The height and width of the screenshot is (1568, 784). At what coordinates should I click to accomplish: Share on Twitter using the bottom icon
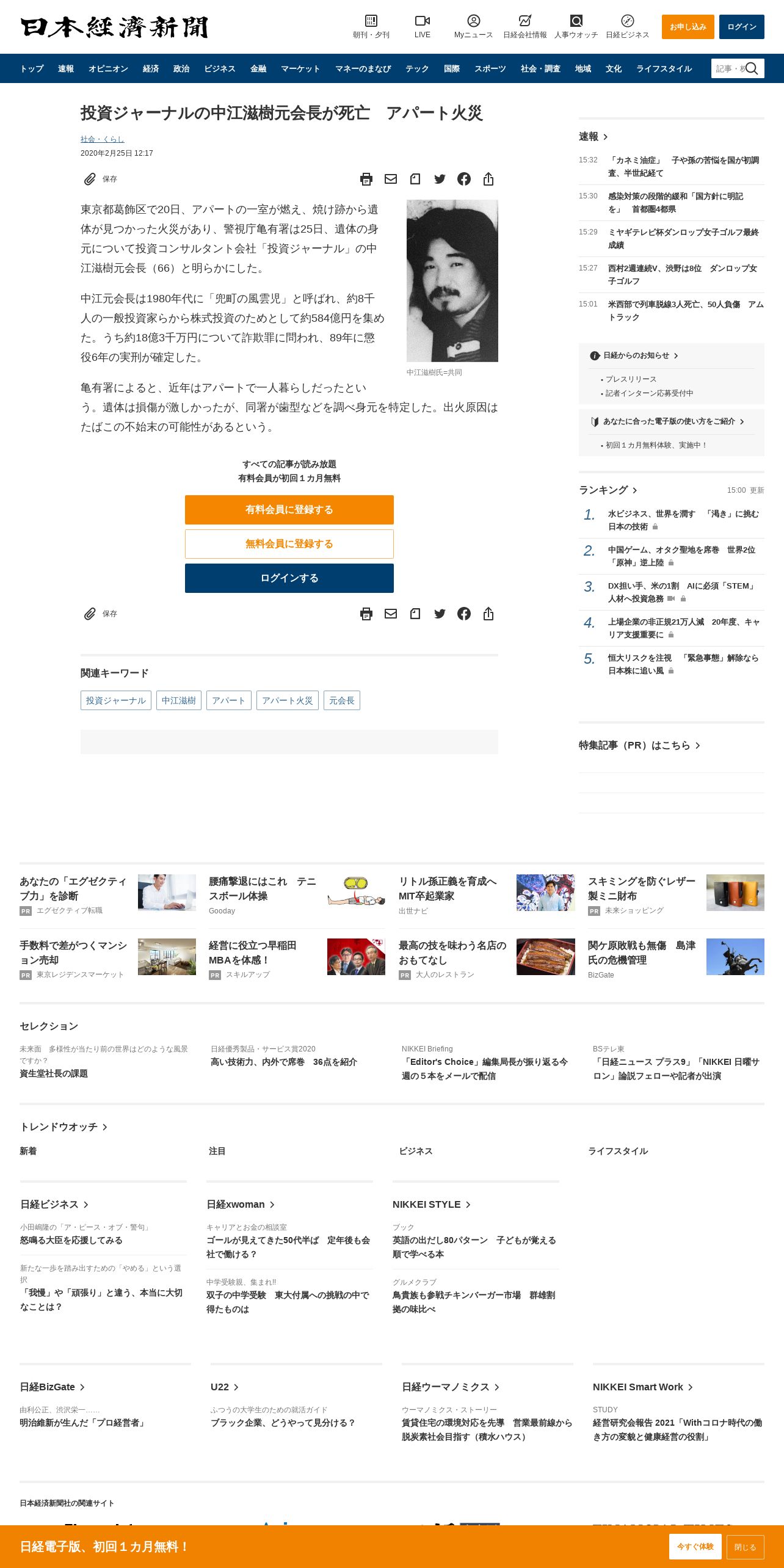[x=440, y=614]
